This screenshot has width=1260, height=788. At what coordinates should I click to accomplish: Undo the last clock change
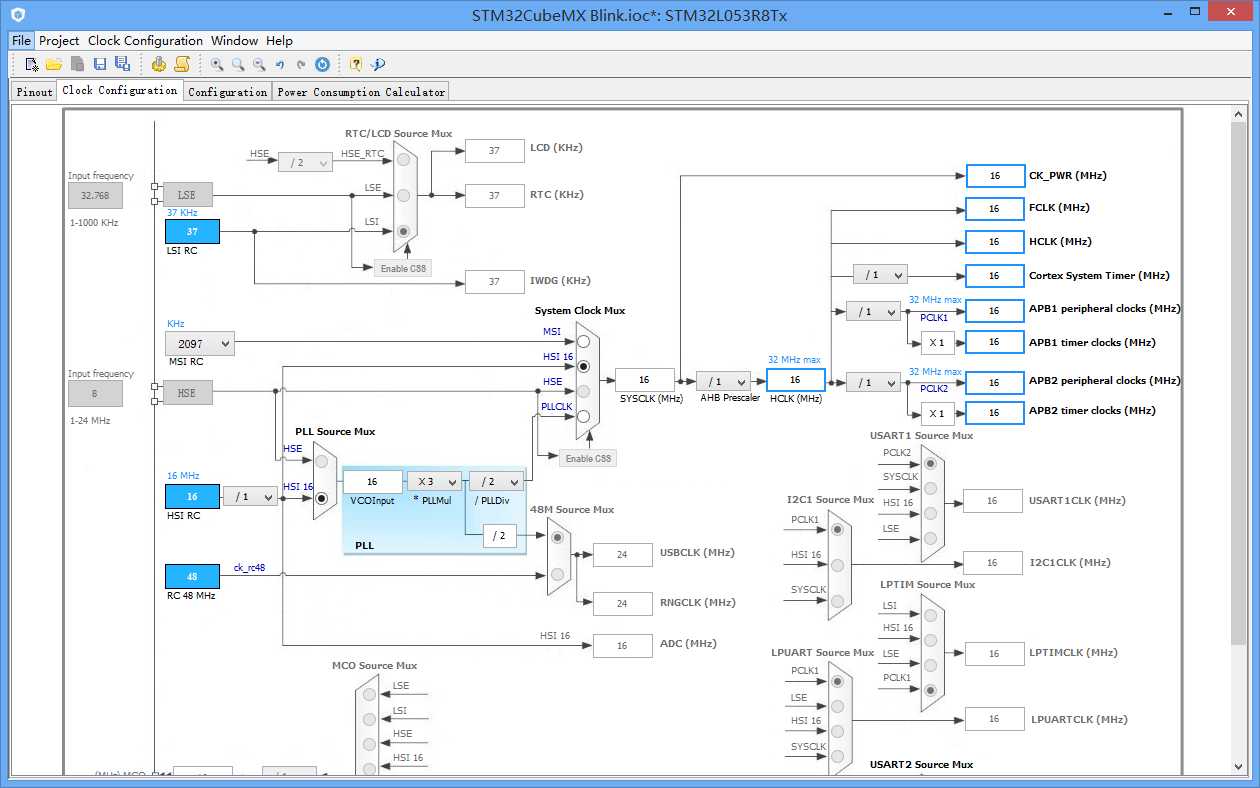tap(280, 64)
